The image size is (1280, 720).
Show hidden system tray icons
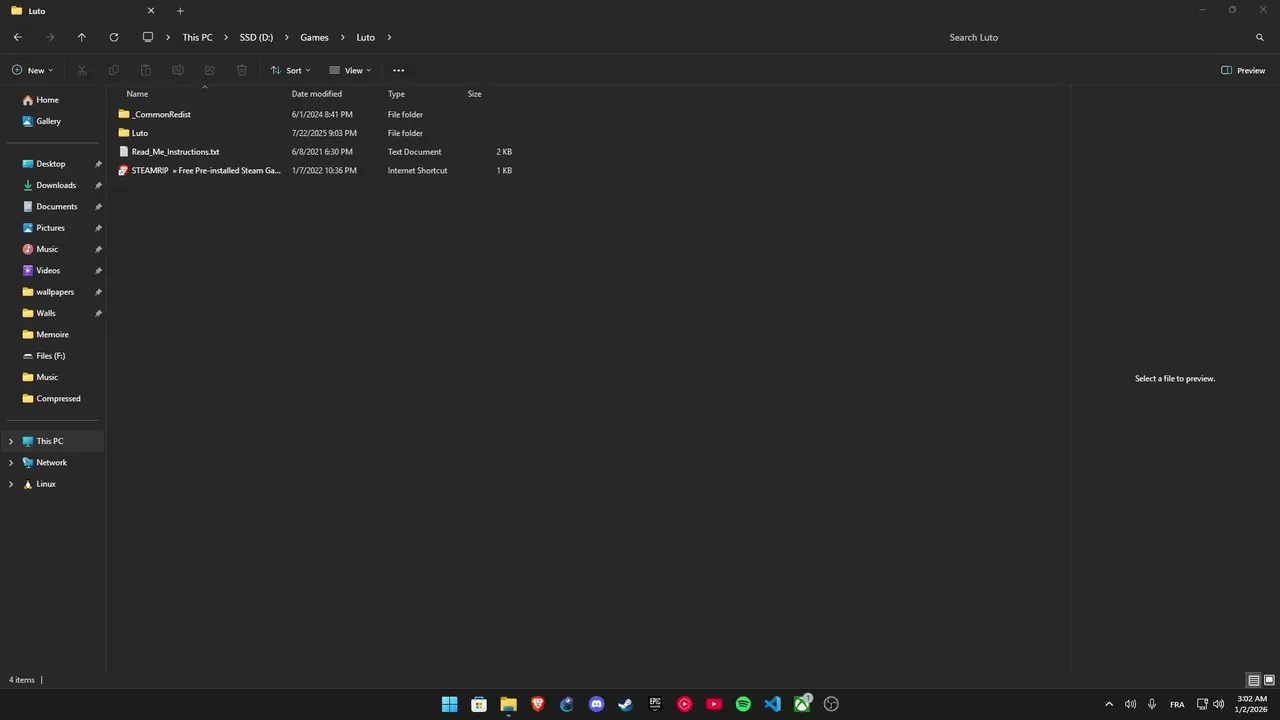coord(1109,704)
